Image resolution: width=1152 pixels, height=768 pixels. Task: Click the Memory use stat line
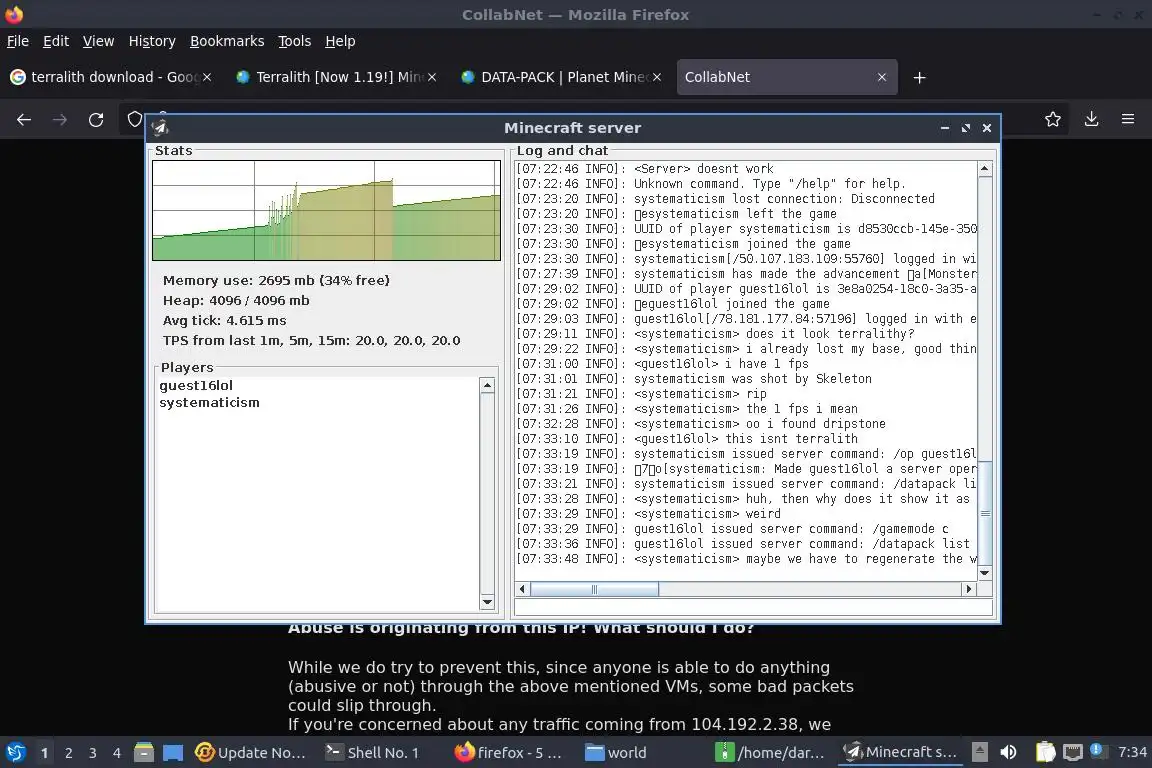(x=276, y=280)
